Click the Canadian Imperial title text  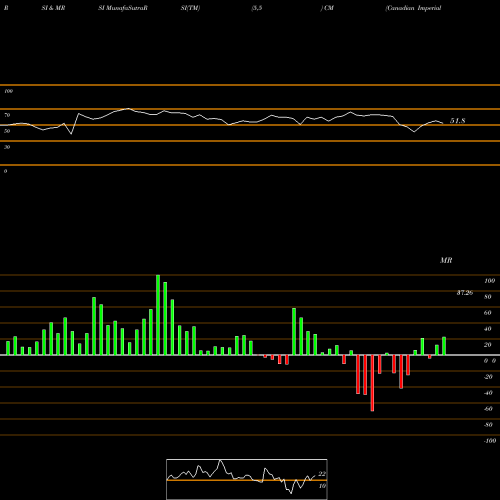[x=413, y=8]
